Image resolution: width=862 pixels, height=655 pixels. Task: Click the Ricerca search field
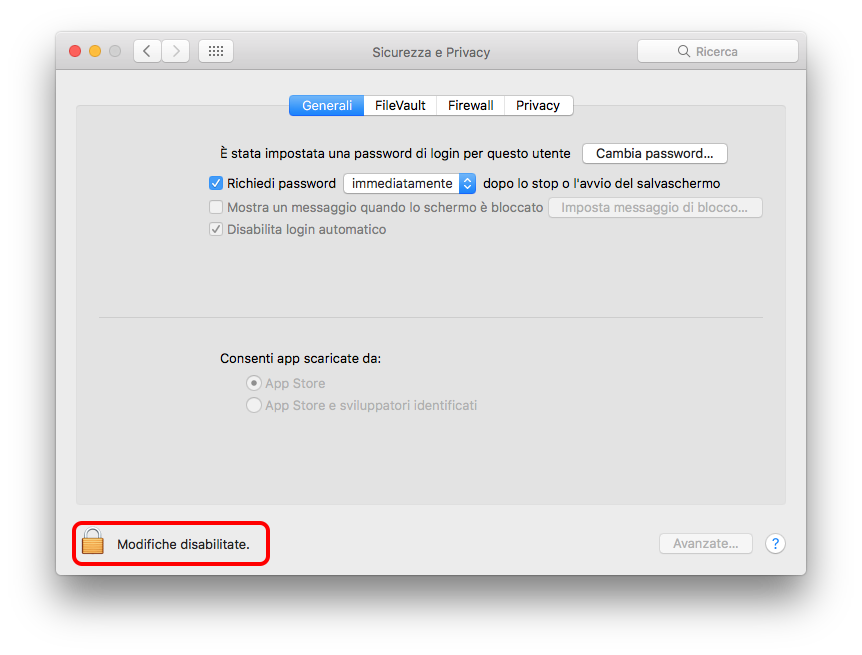coord(717,51)
